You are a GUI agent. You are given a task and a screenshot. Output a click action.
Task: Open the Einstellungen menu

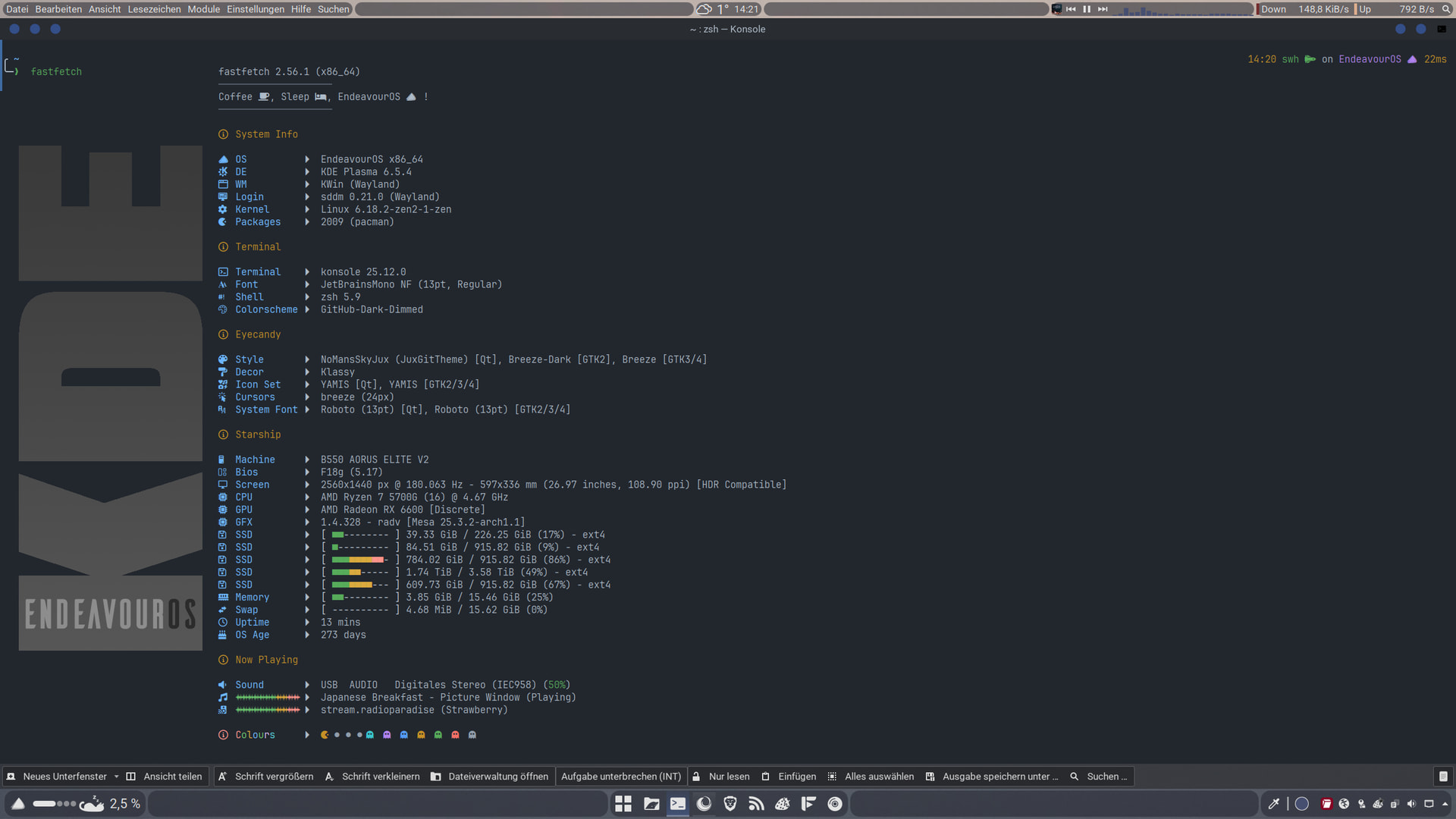coord(255,9)
